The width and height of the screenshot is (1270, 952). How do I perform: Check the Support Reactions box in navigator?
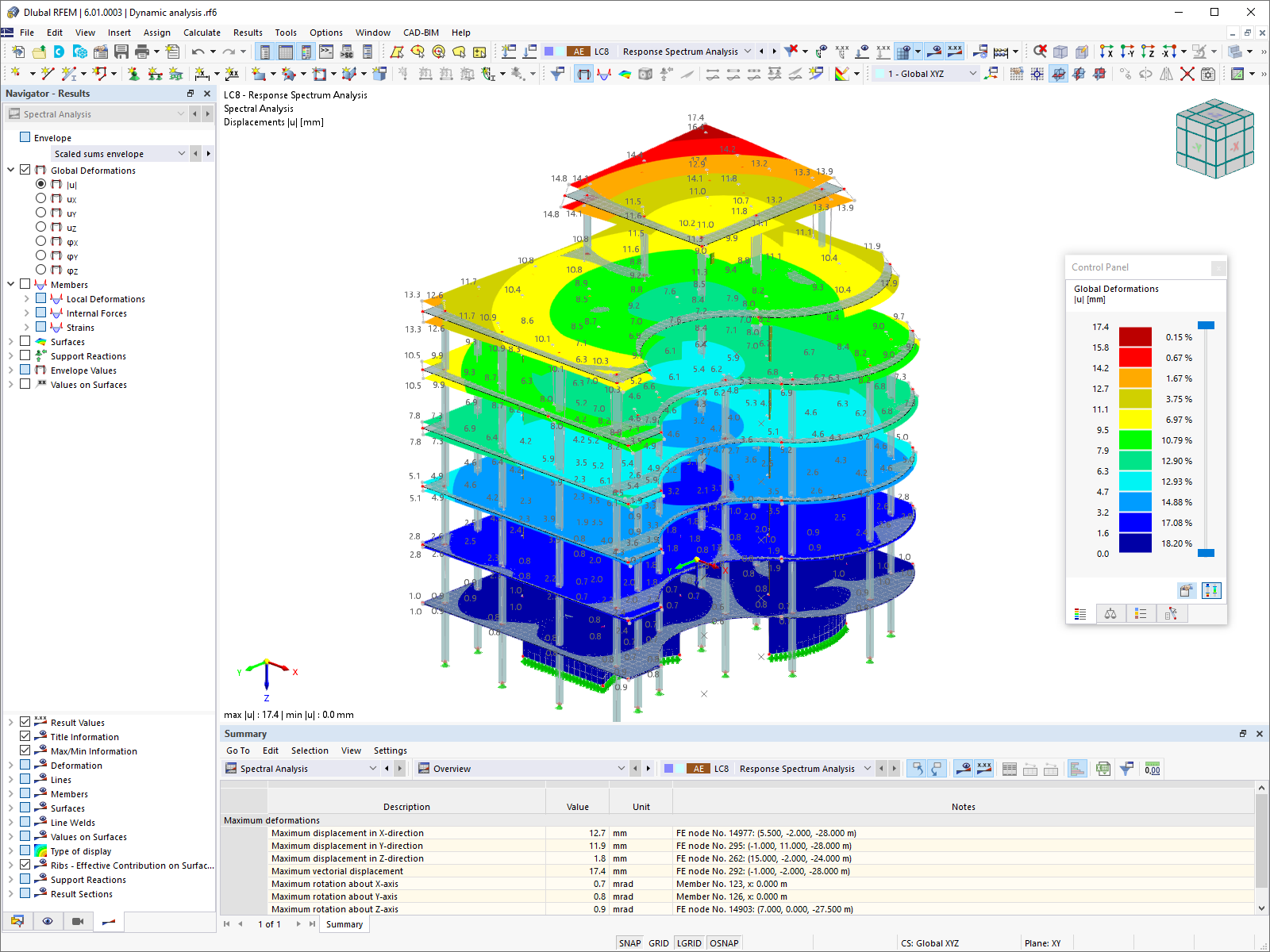pyautogui.click(x=25, y=355)
